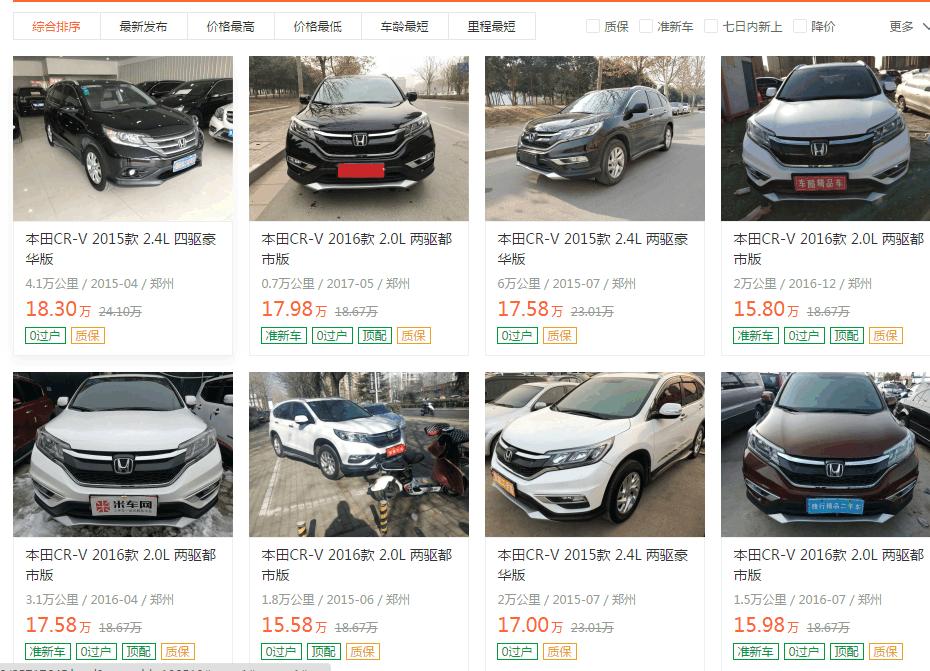Viewport: 930px width, 671px height.
Task: Click 0过户 tag on the 17.00万 listing
Action: point(517,651)
